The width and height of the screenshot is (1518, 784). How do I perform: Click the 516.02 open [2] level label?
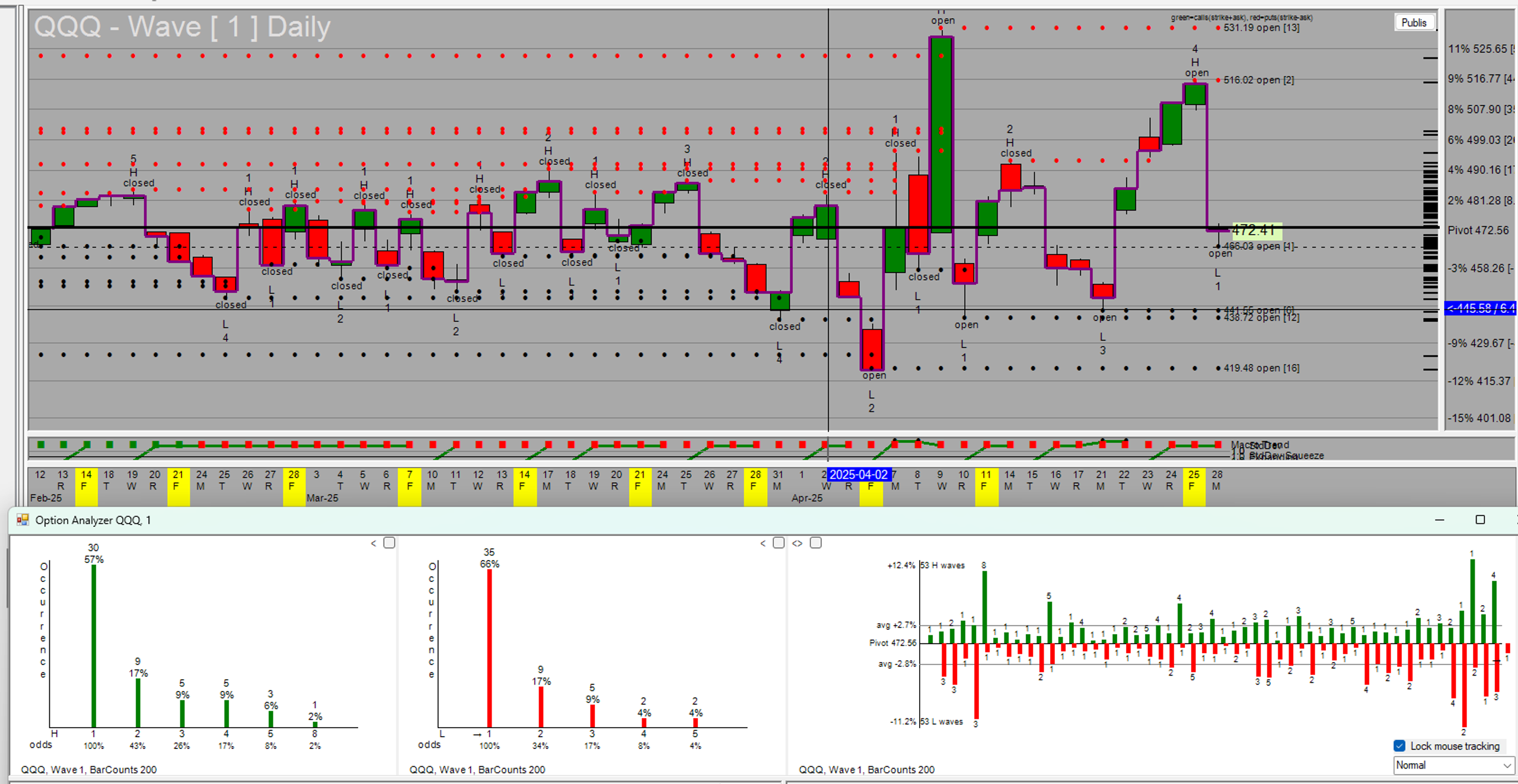(x=1259, y=80)
